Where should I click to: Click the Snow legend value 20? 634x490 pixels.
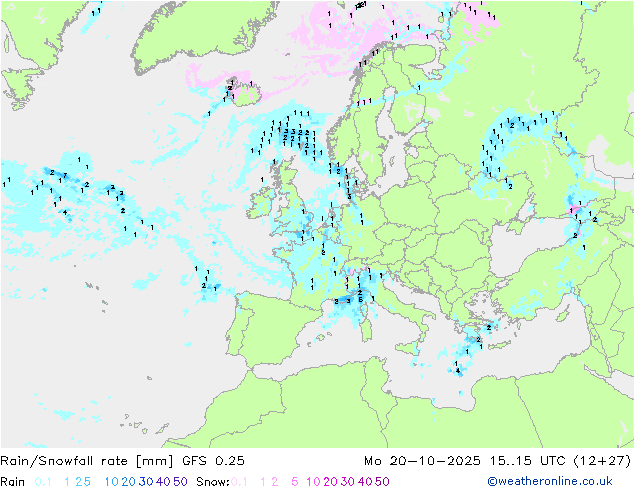[x=330, y=482]
